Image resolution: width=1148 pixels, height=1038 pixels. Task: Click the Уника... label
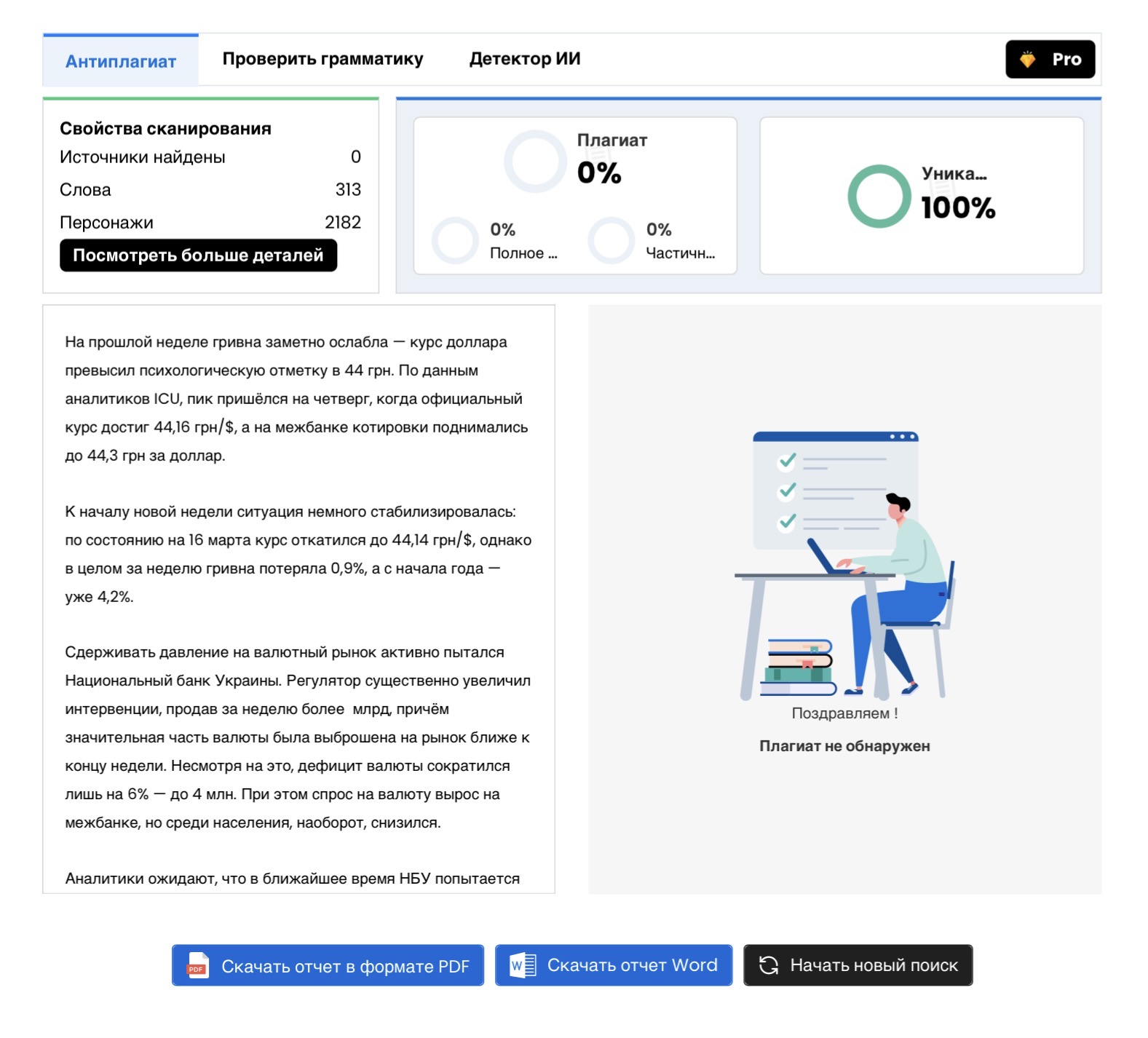point(954,173)
